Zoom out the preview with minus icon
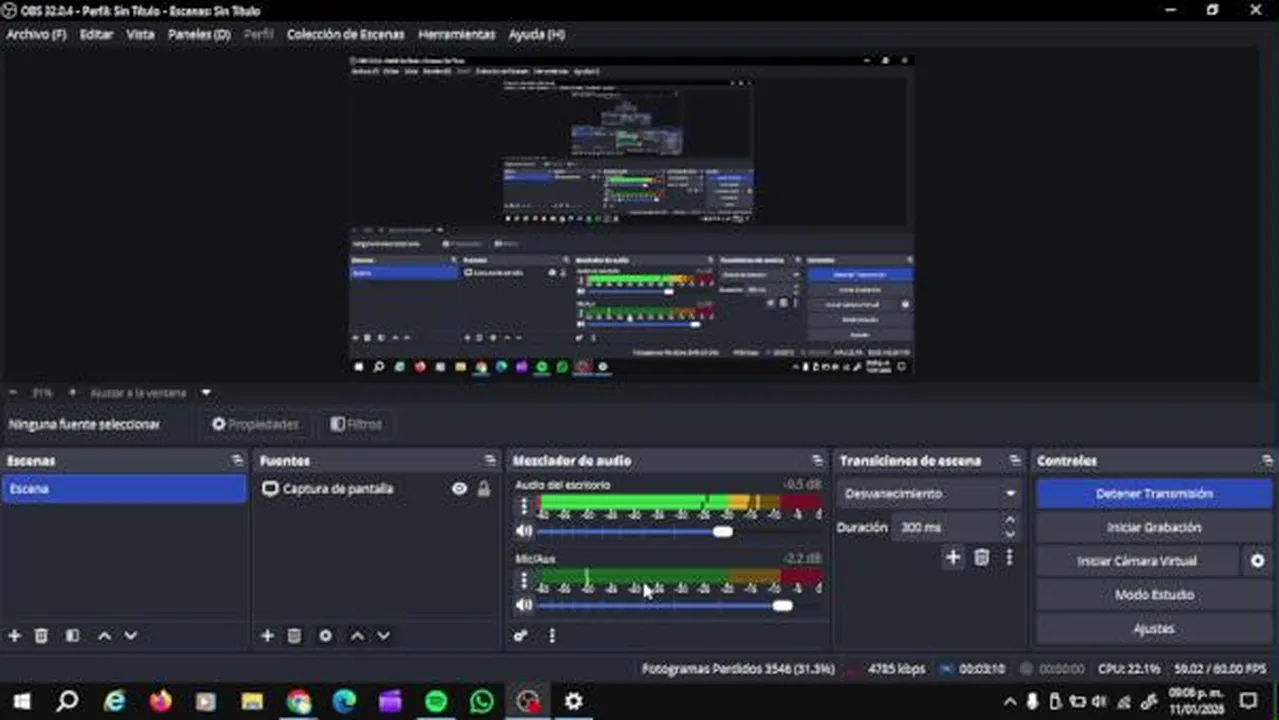 point(13,393)
